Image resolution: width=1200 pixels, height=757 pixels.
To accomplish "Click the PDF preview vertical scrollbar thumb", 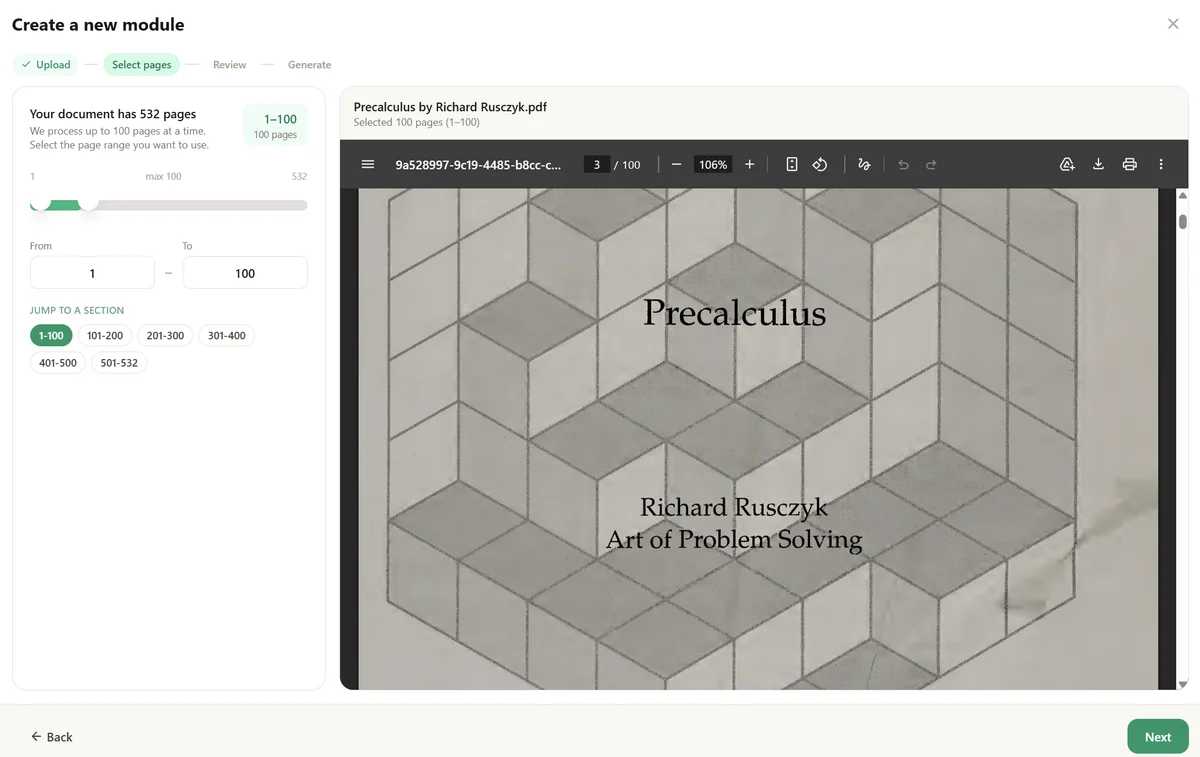I will click(1183, 222).
